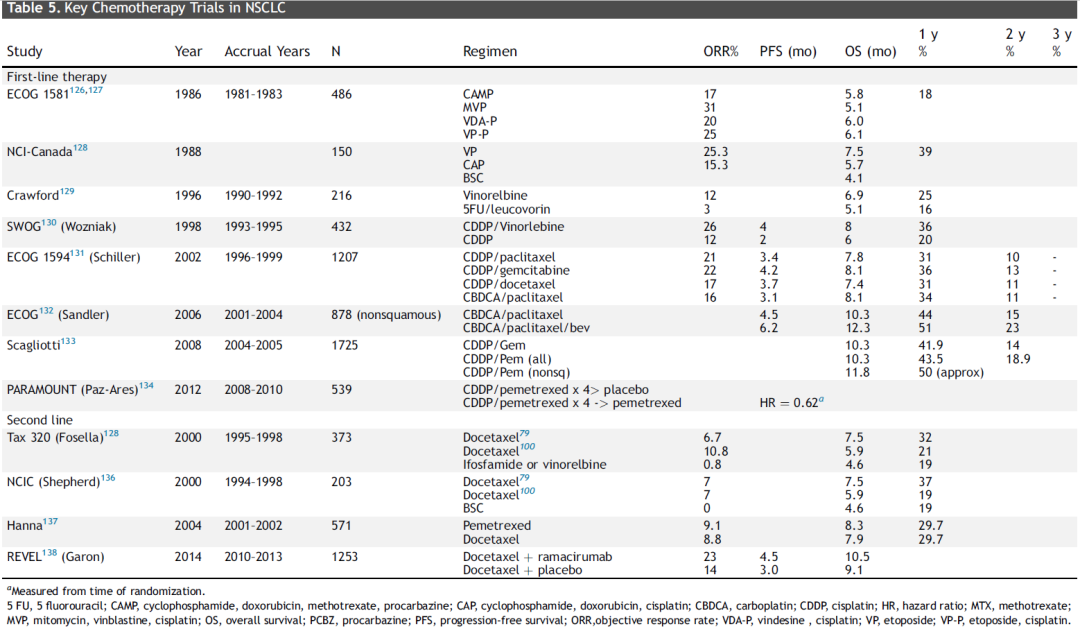1080x629 pixels.
Task: Open PARAMOUNT Paz-Ares reference 134
Action: [x=147, y=386]
